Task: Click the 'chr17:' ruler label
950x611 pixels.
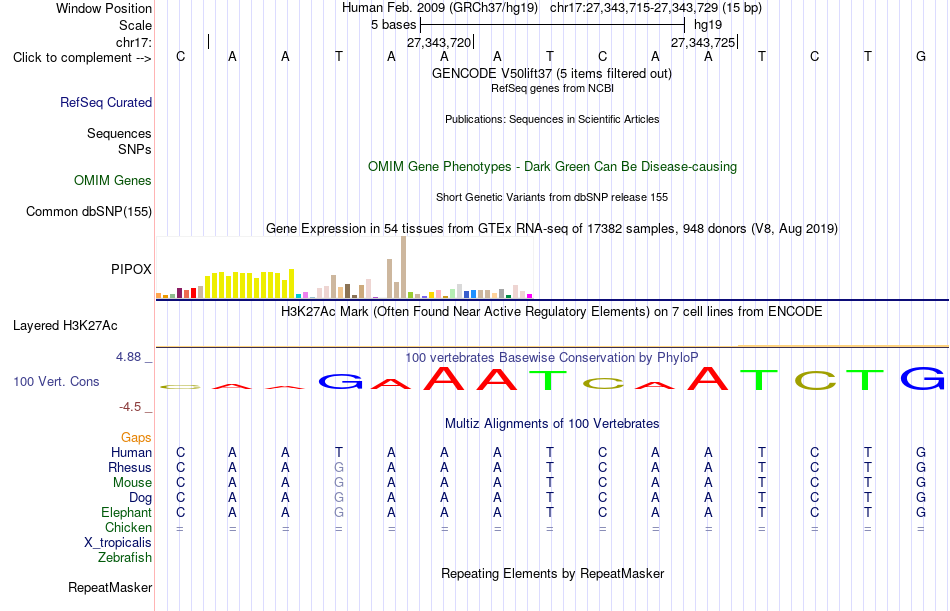Action: tap(134, 42)
